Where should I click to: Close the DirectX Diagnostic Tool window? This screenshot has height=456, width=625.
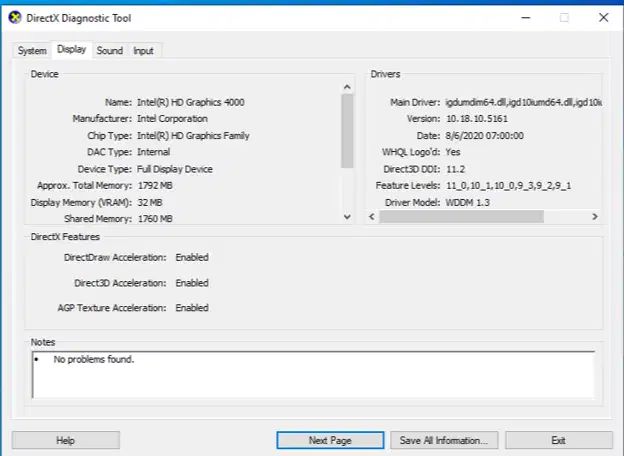click(602, 17)
